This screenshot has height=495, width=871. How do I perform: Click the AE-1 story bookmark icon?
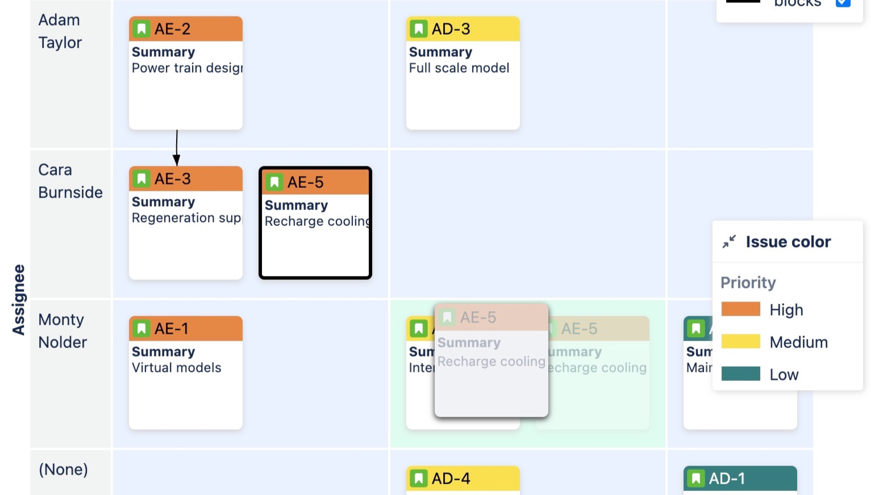[142, 329]
